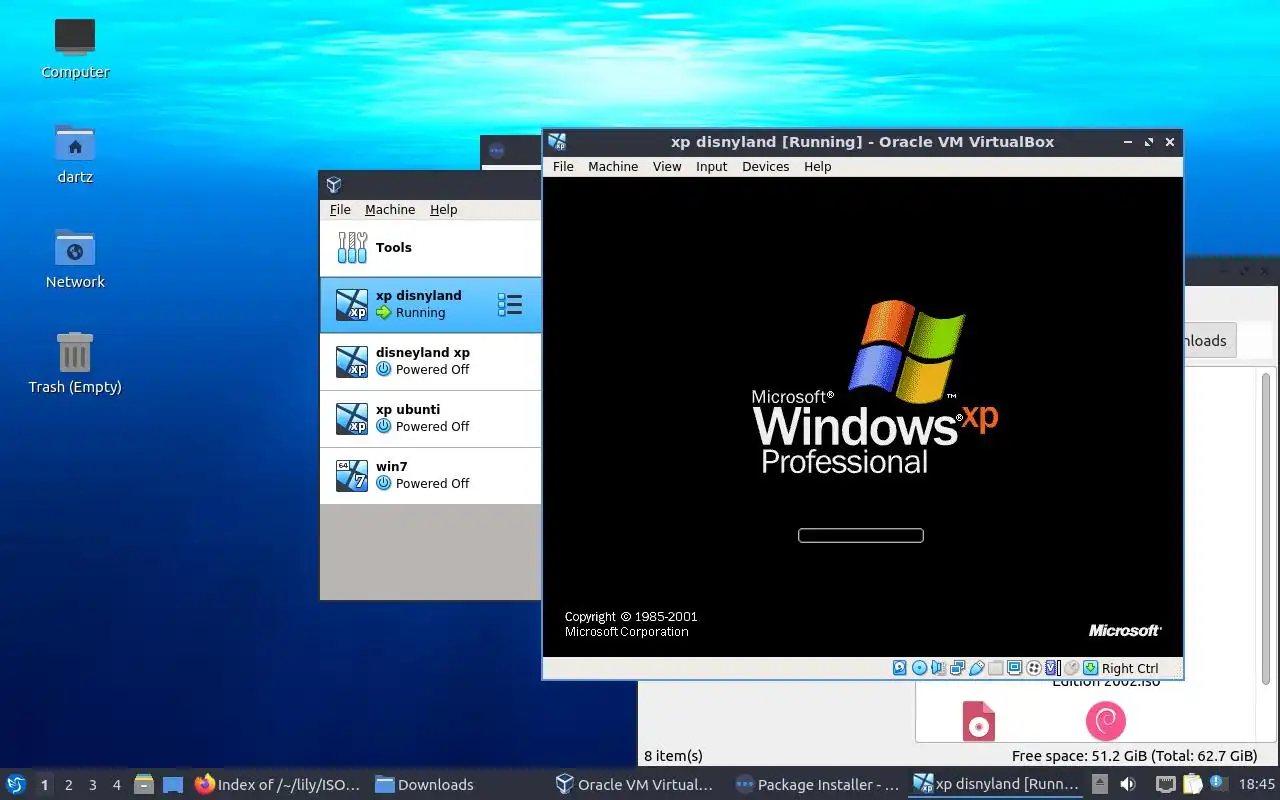
Task: Switch to workspace 3
Action: (x=92, y=785)
